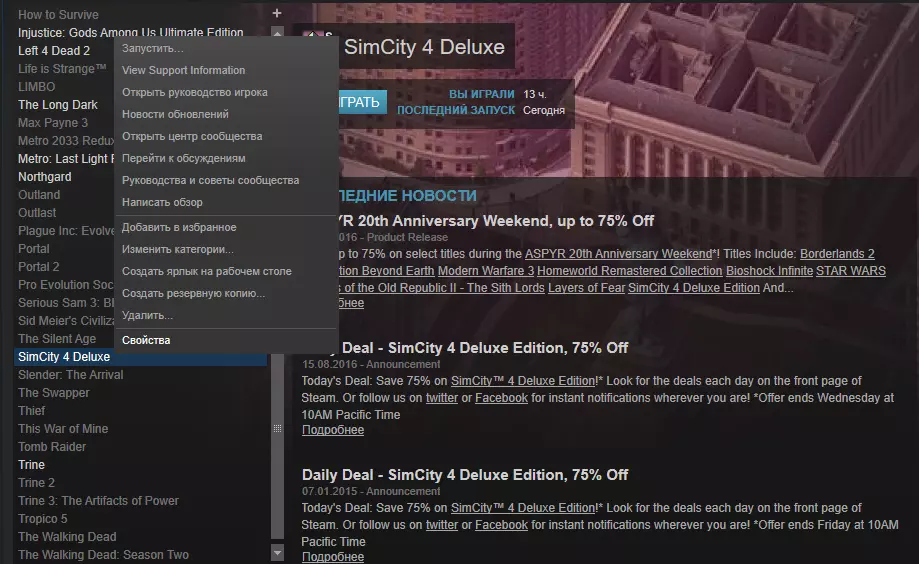Open ASPYR 20th Anniversary Weekend link
This screenshot has height=564, width=919.
point(618,254)
